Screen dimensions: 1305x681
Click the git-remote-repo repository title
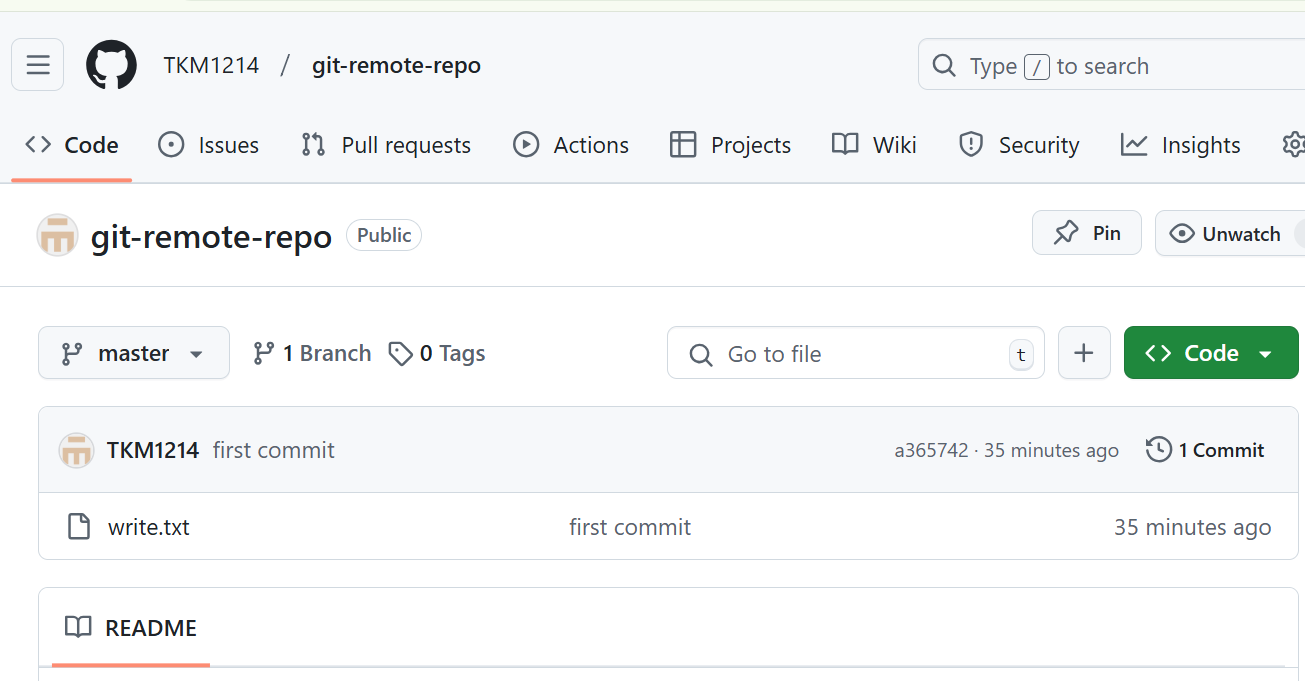click(211, 237)
